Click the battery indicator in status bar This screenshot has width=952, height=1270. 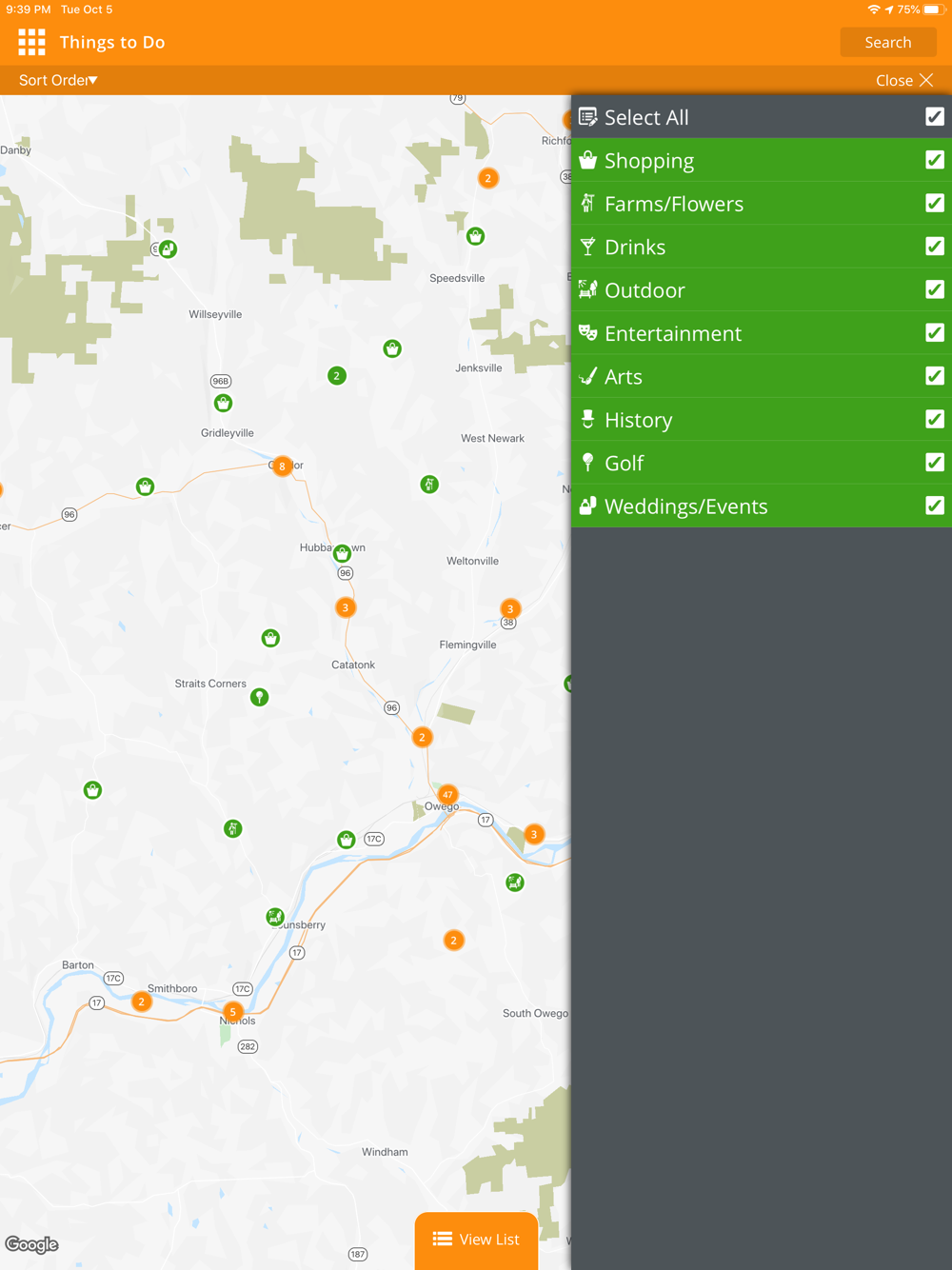pyautogui.click(x=932, y=10)
